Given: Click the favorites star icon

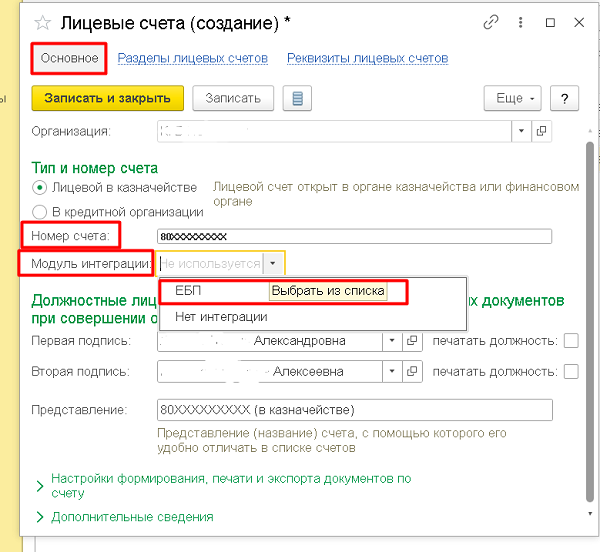Looking at the screenshot, I should [44, 22].
